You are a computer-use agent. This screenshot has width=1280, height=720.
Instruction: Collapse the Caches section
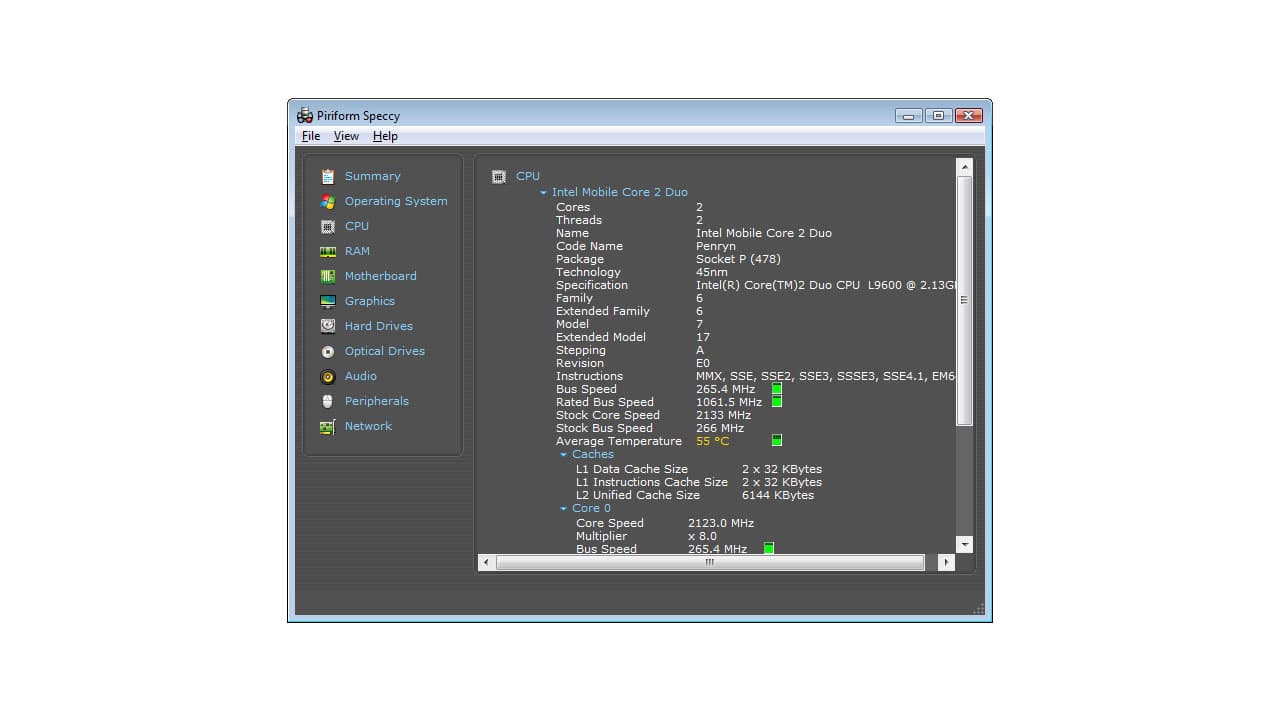click(x=563, y=454)
